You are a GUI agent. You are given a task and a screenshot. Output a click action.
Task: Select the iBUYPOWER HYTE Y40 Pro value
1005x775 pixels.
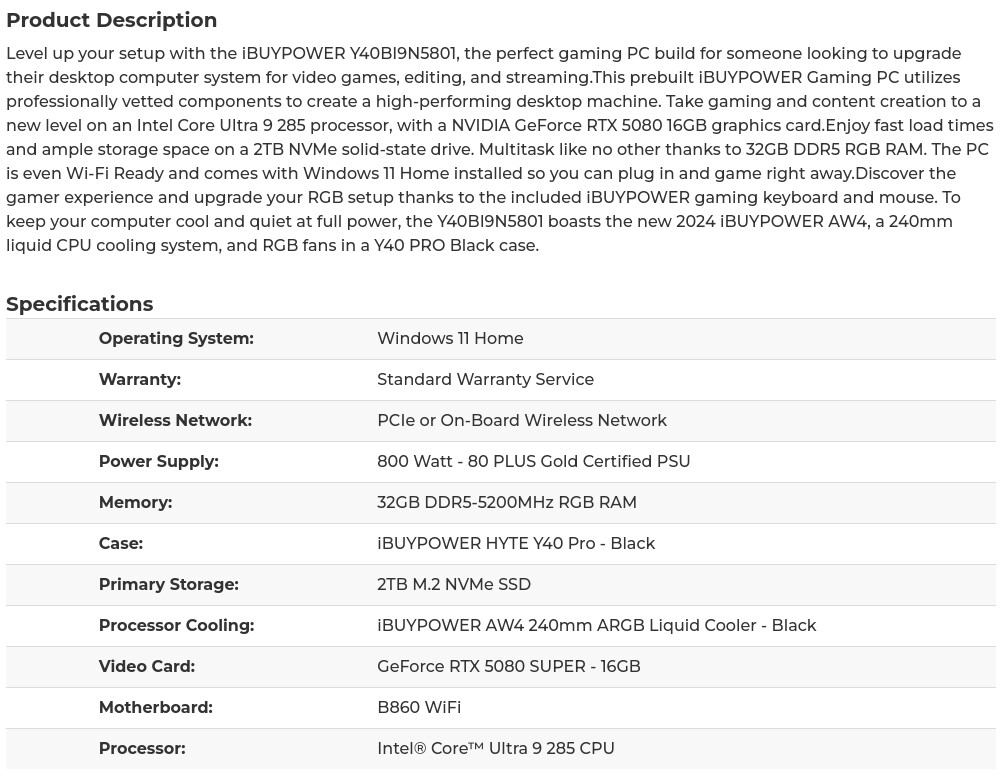515,544
